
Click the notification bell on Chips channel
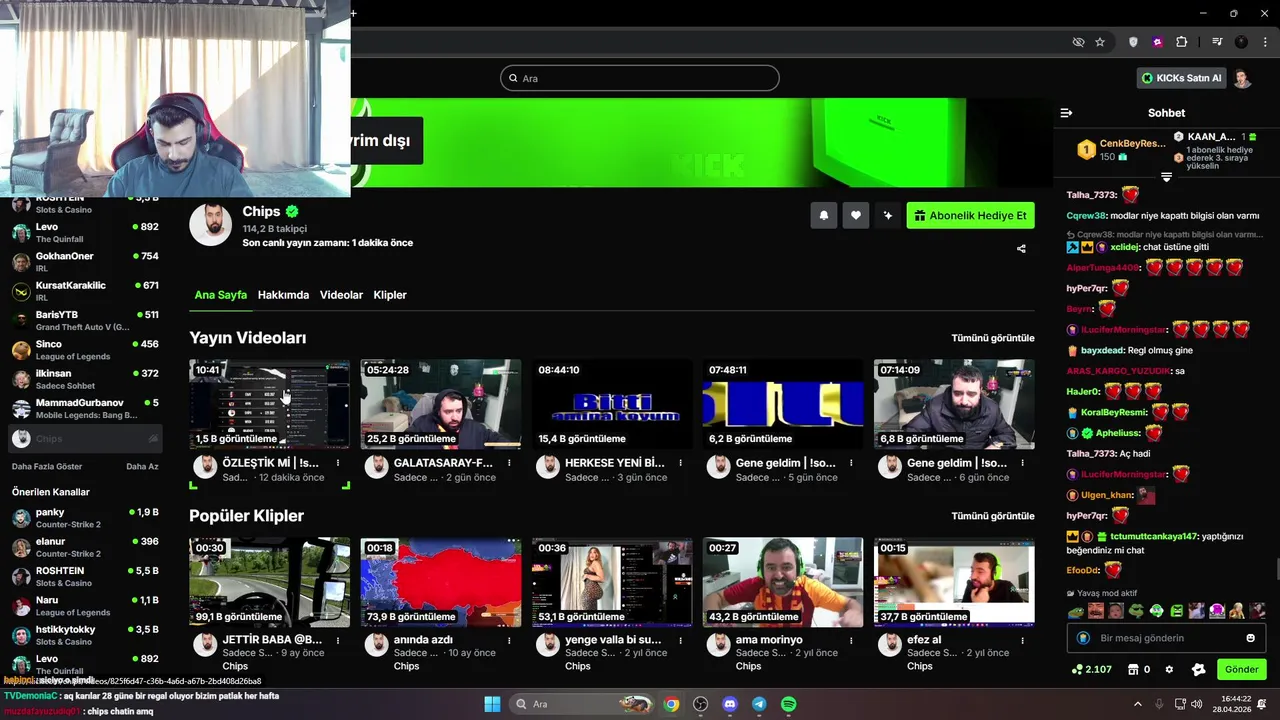824,215
